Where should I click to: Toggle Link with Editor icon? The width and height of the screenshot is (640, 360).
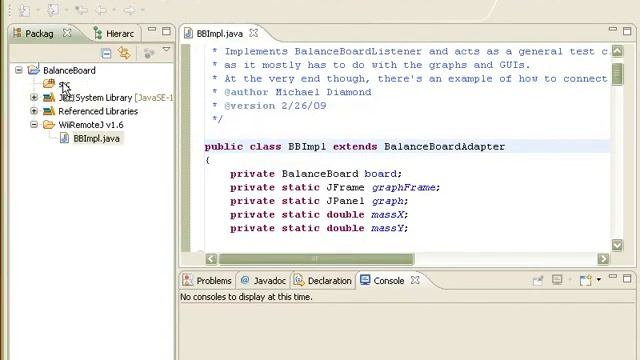(124, 53)
